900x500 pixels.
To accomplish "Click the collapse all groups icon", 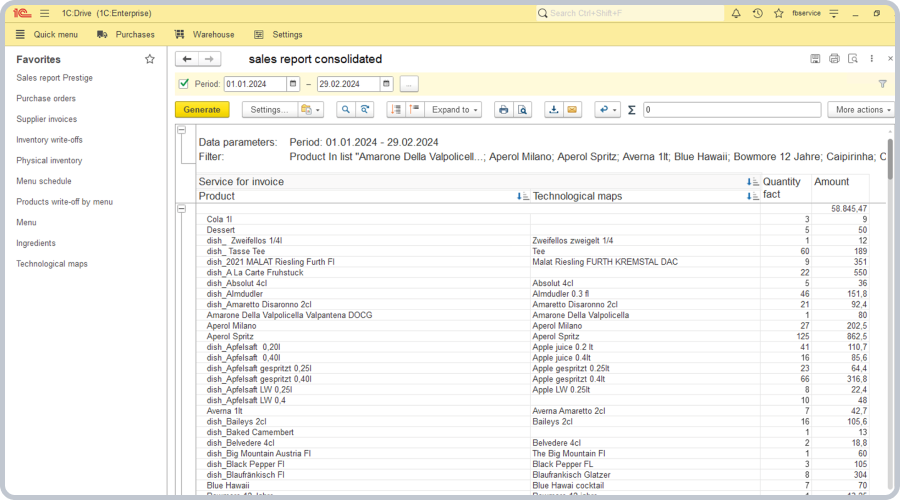I will point(396,110).
